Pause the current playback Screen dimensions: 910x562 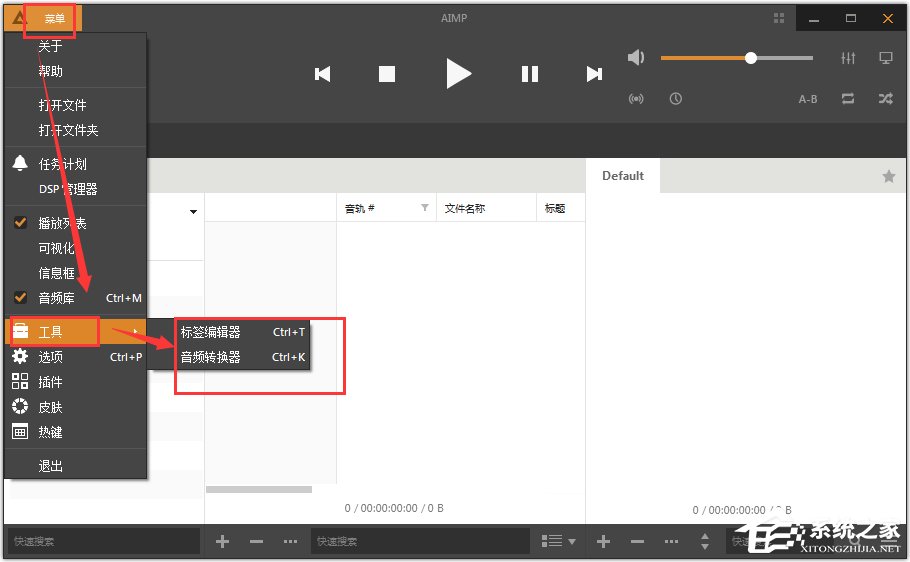(530, 73)
